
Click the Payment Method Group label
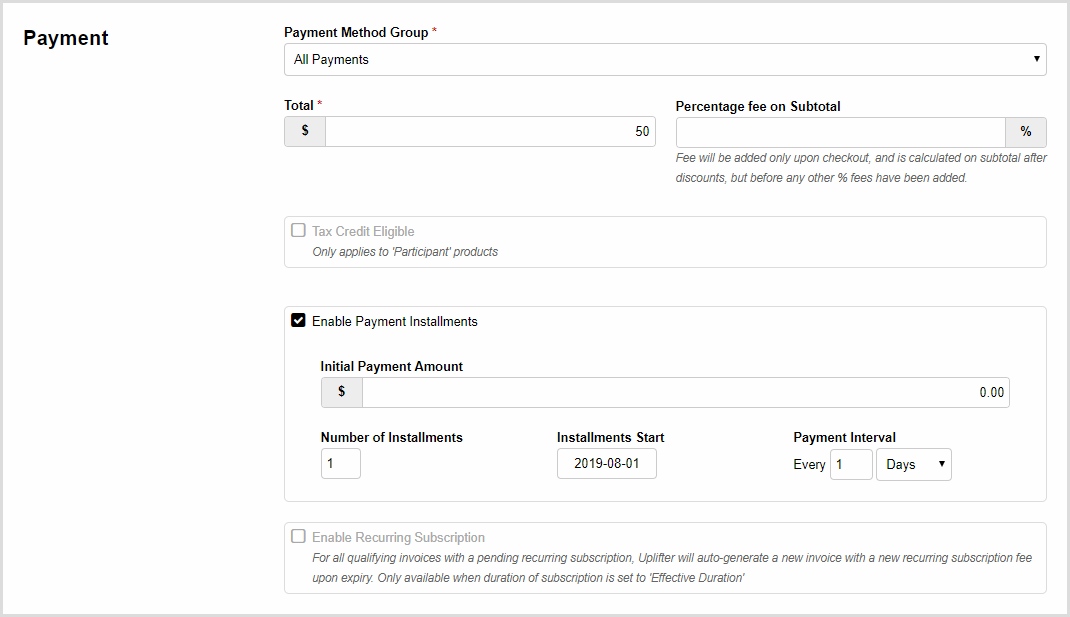[356, 33]
